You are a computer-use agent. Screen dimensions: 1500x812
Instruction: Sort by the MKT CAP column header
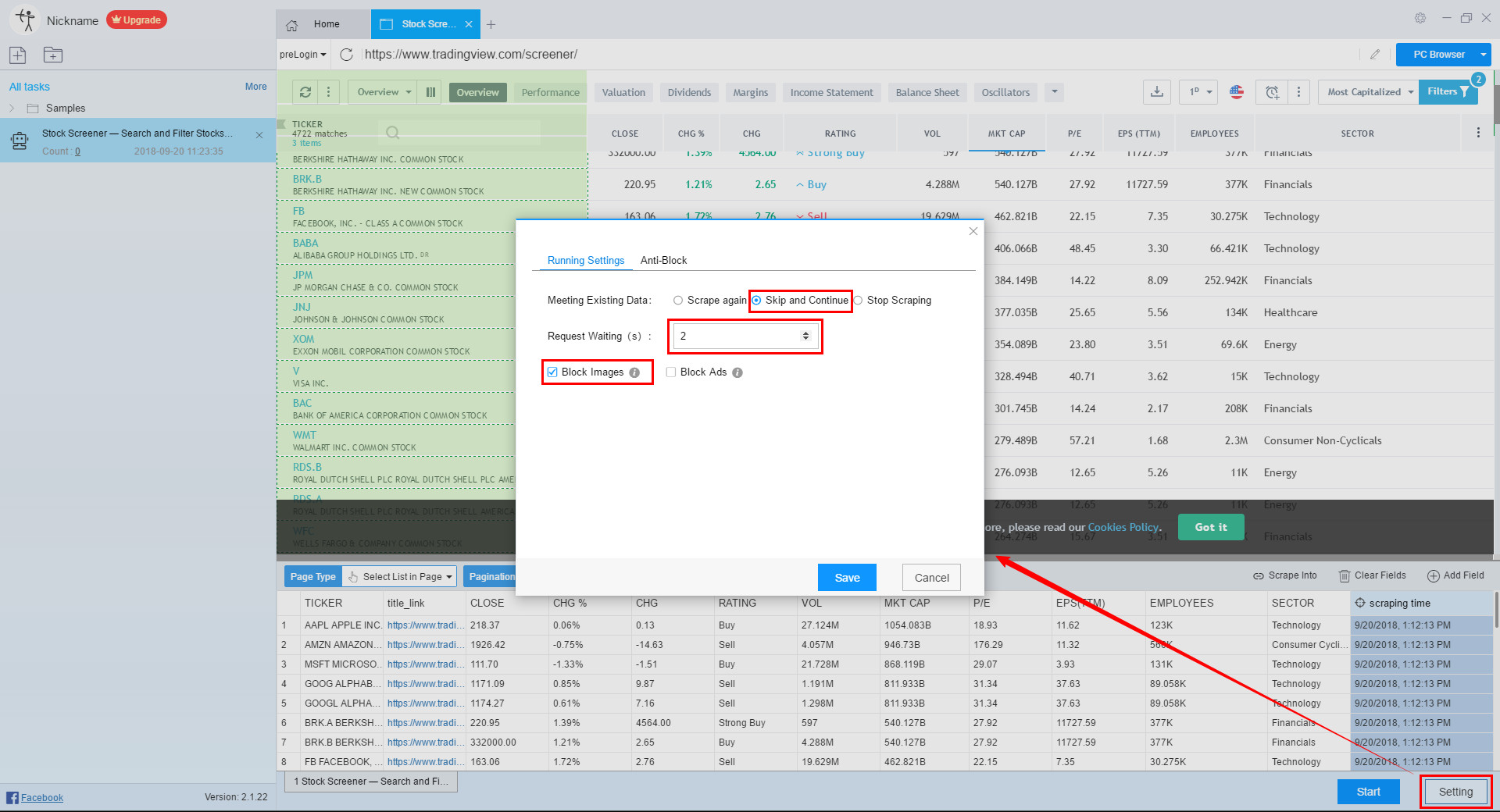coord(1006,134)
